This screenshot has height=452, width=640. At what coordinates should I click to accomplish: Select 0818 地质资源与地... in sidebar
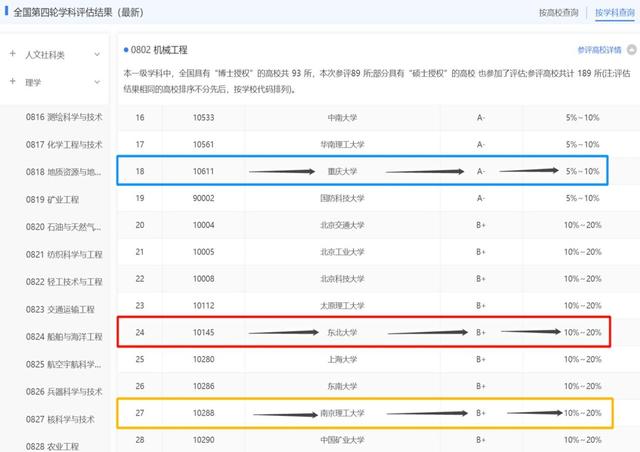63,172
